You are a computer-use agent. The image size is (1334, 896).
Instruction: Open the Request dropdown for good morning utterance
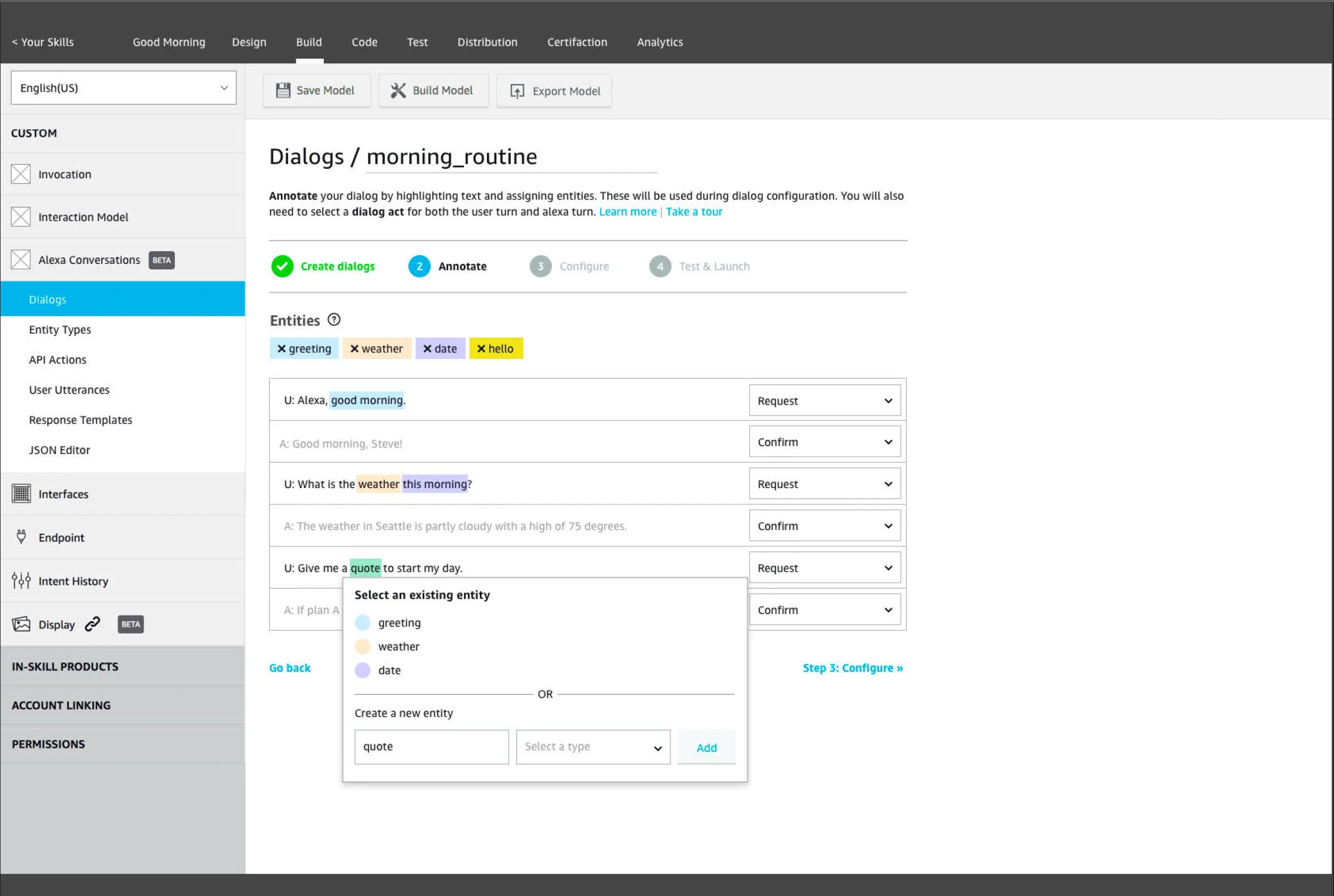(824, 401)
